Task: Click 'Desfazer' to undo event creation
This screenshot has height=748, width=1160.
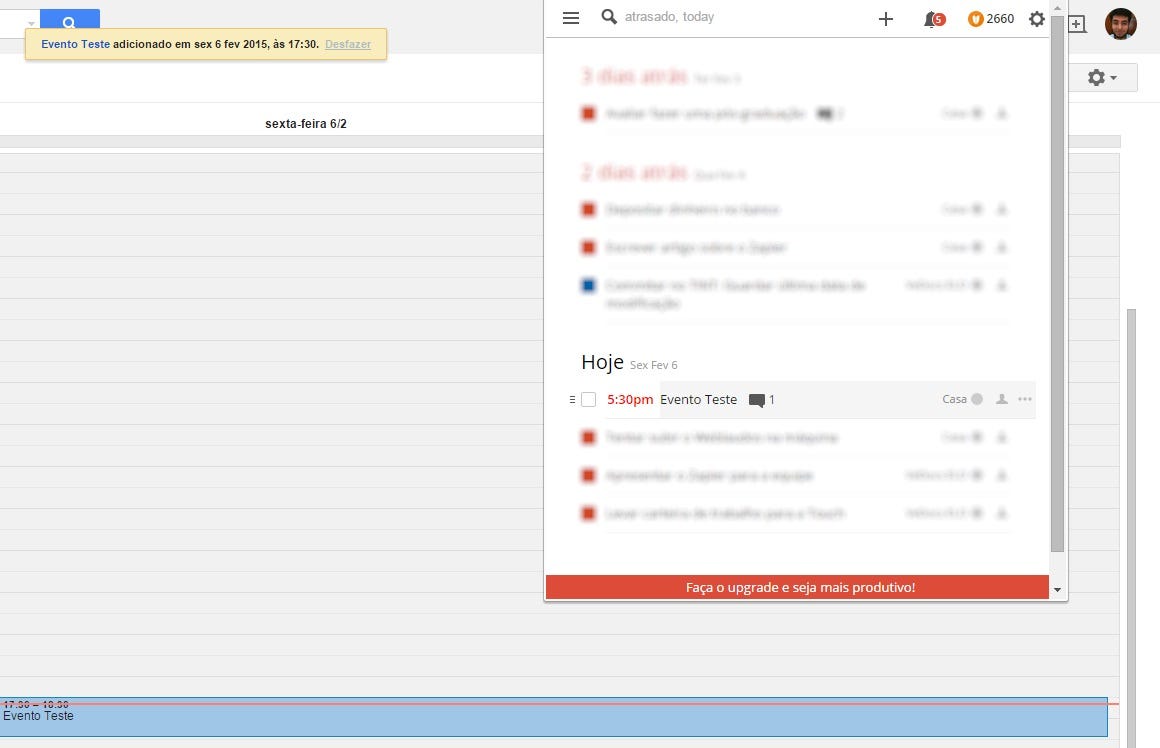Action: pos(348,44)
